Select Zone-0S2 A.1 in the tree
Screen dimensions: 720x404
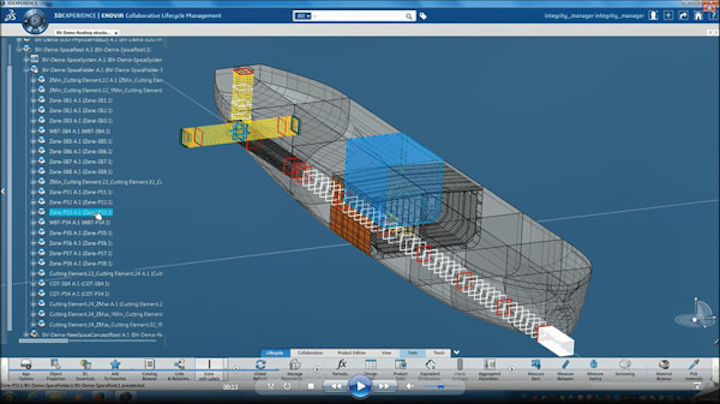pos(81,111)
